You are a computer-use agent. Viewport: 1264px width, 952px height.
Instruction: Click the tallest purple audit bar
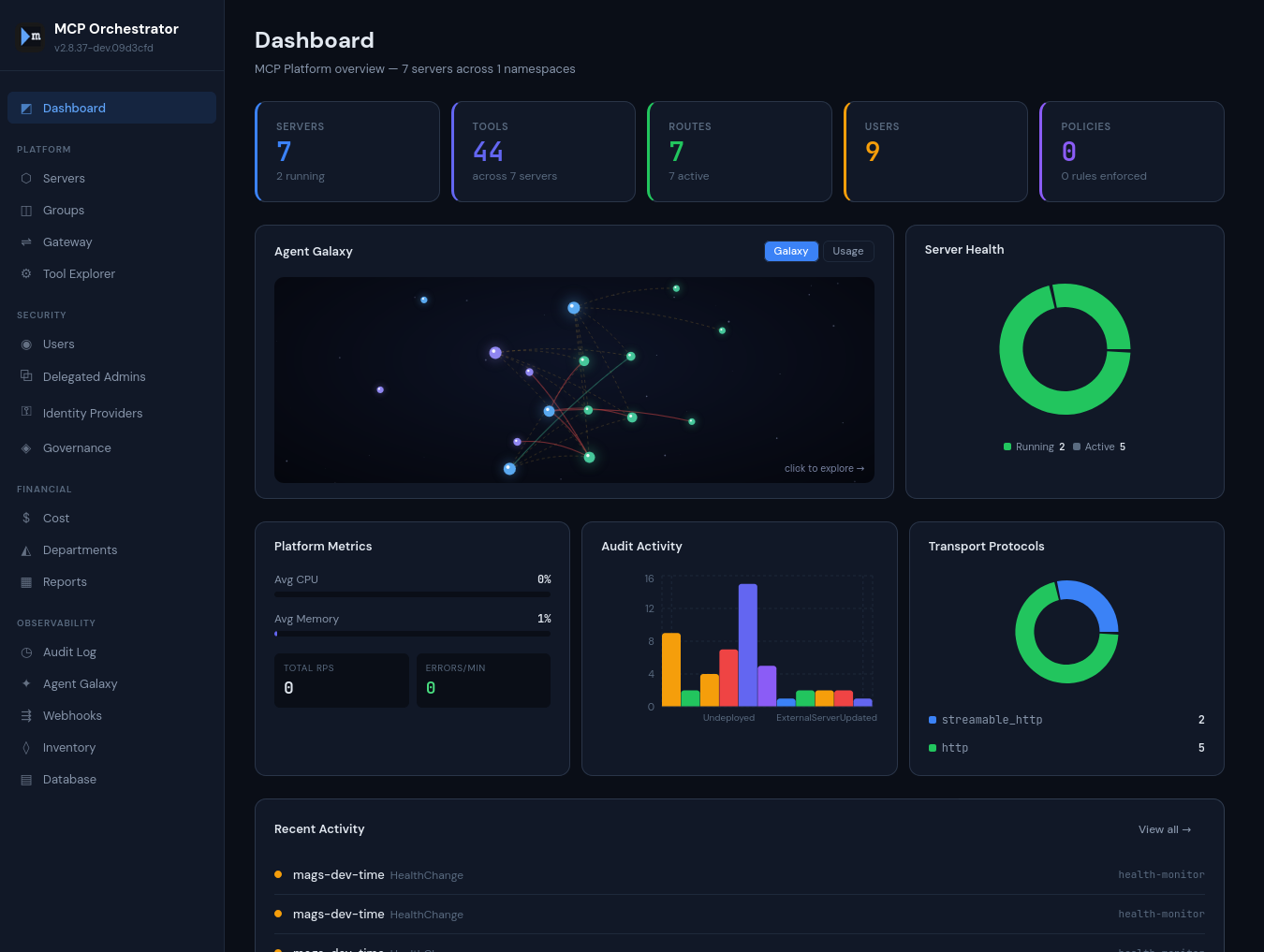click(x=748, y=645)
